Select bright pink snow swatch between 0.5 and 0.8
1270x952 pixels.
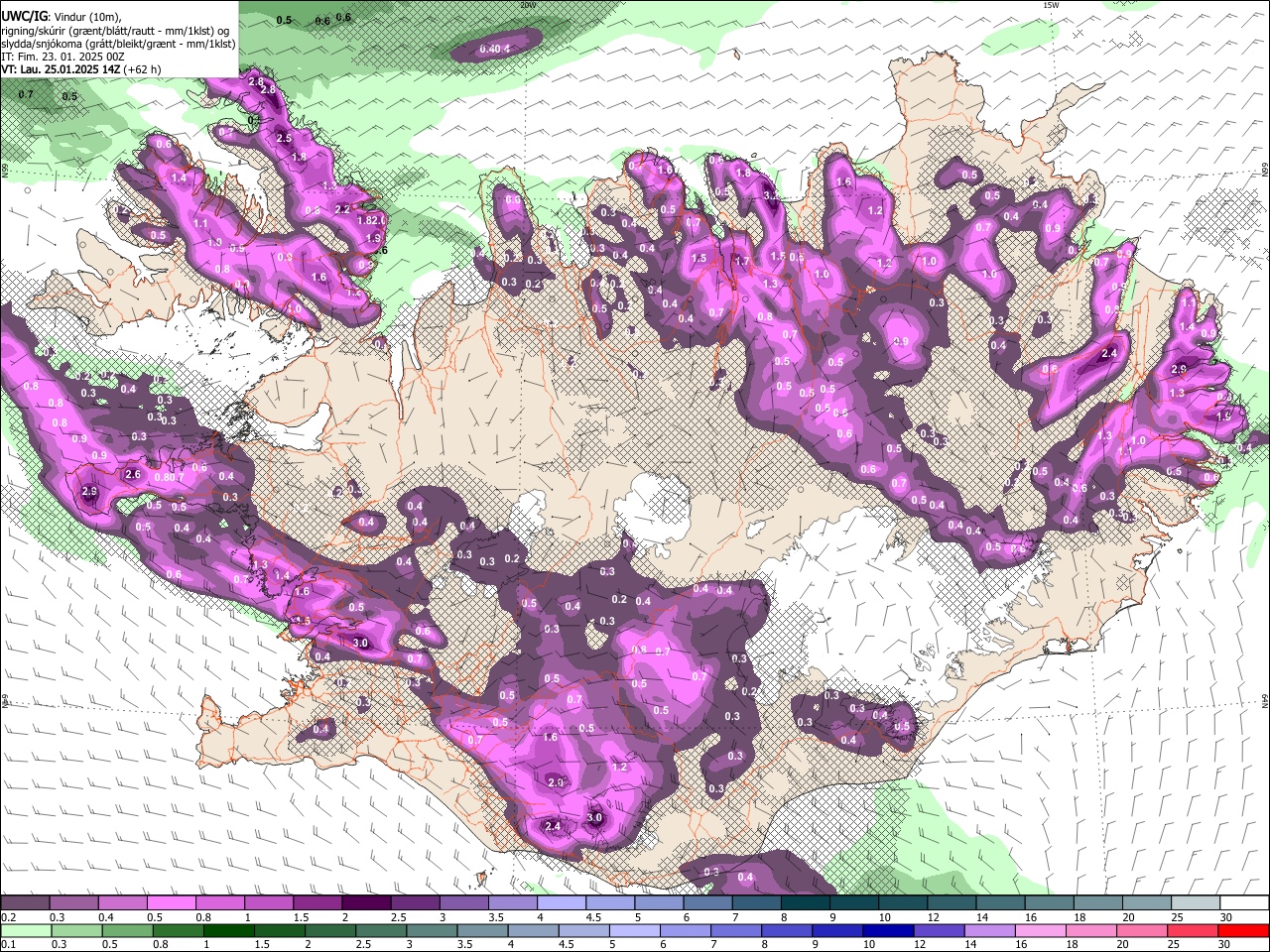(171, 903)
